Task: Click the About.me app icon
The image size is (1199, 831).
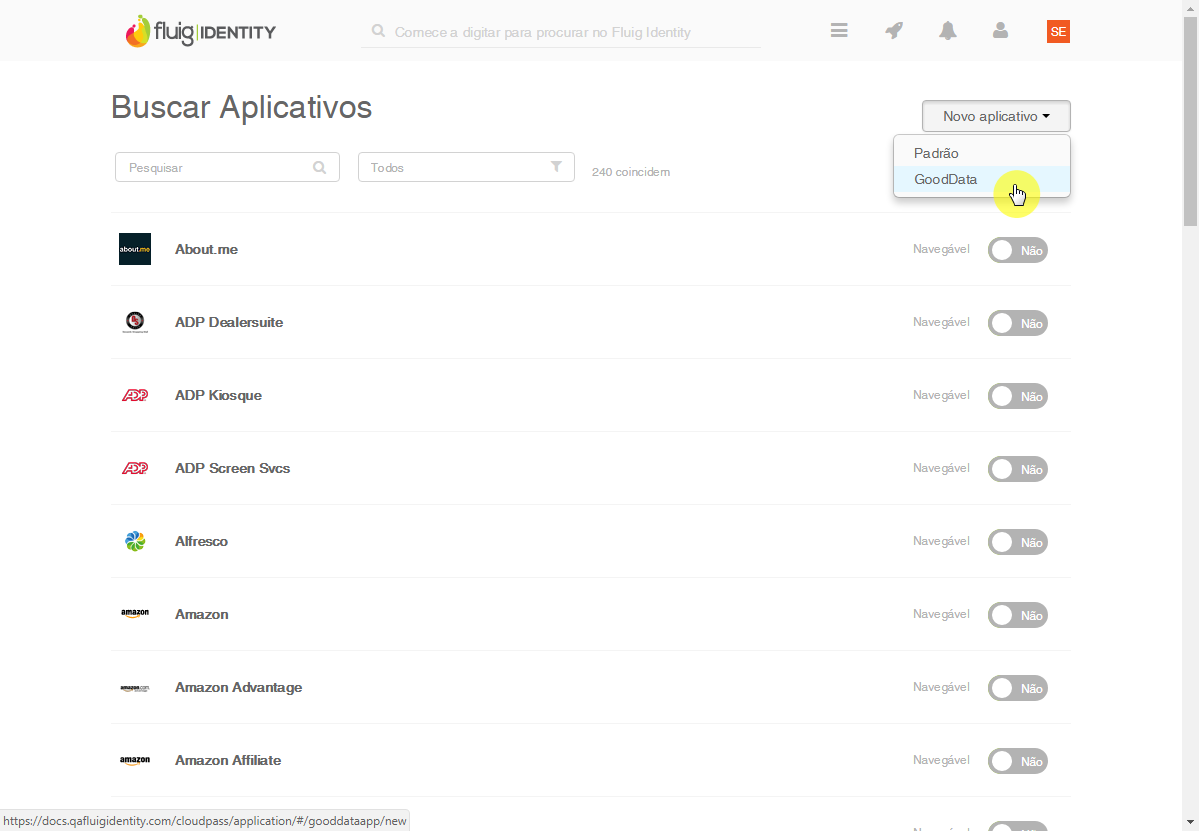Action: point(135,249)
